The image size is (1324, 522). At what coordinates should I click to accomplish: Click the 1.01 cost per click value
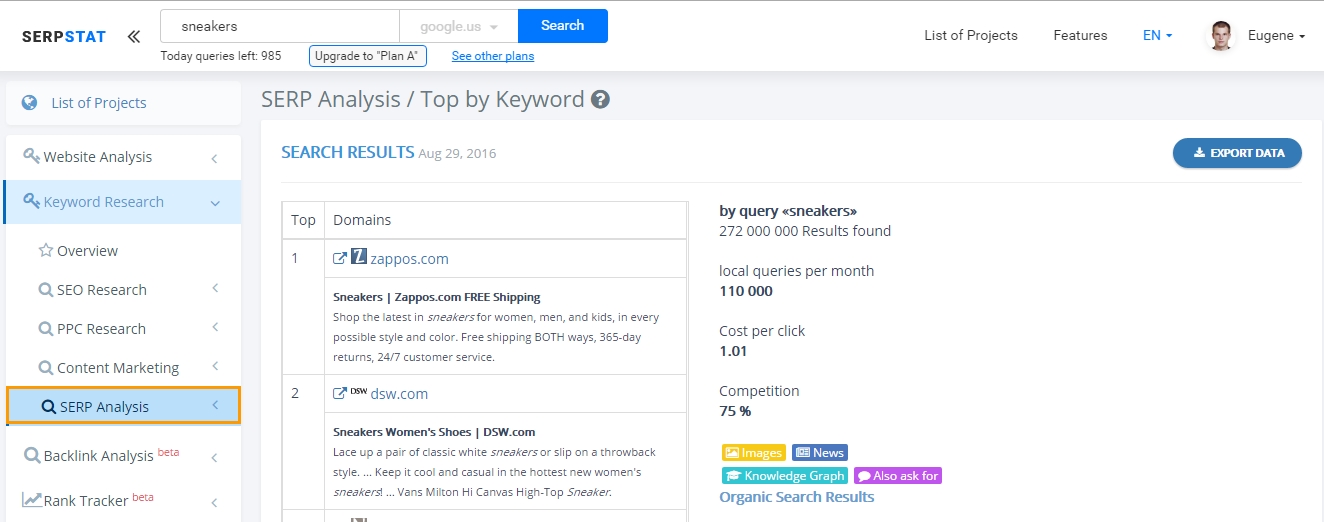733,351
